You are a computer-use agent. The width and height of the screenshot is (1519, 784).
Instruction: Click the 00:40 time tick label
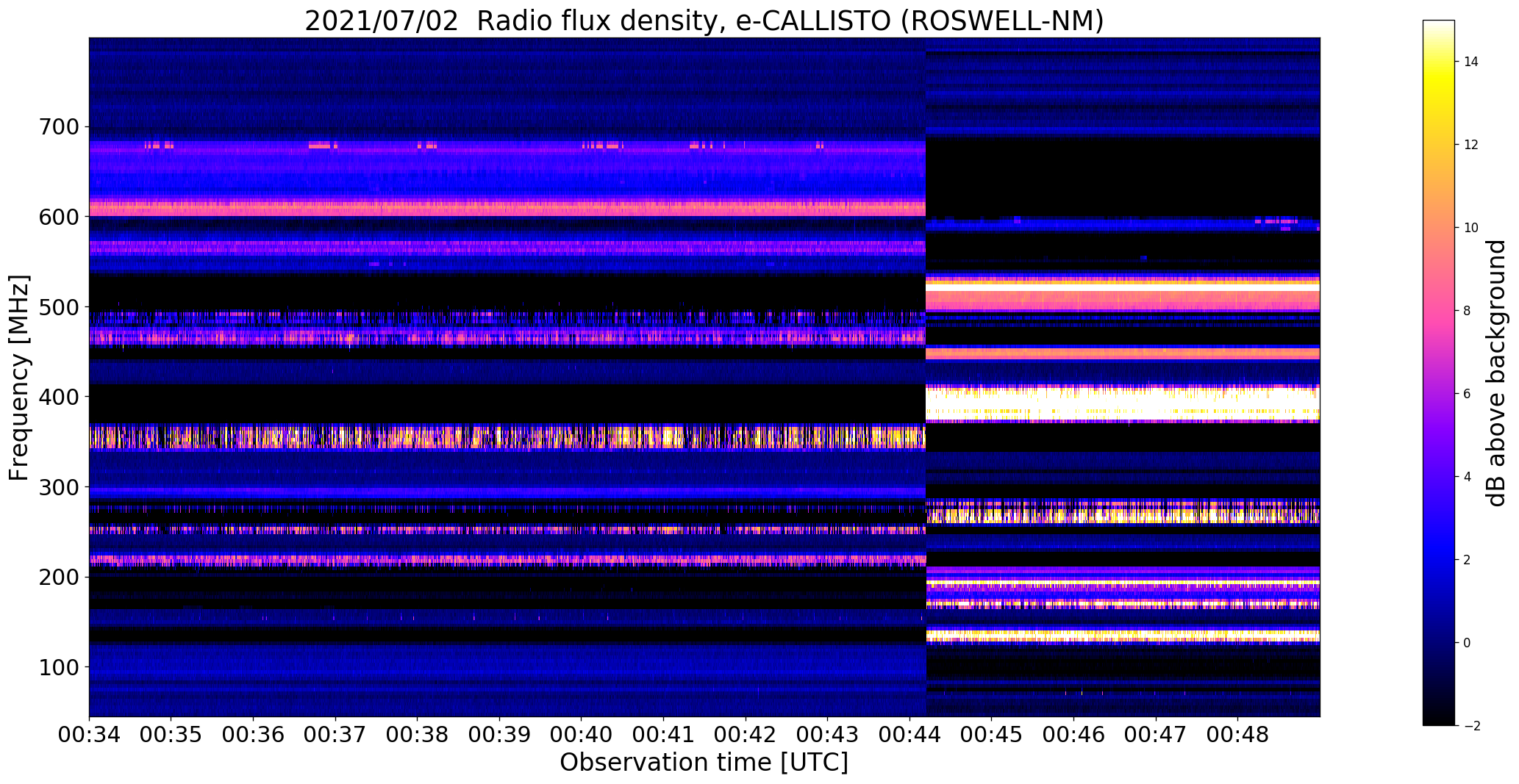click(x=582, y=735)
